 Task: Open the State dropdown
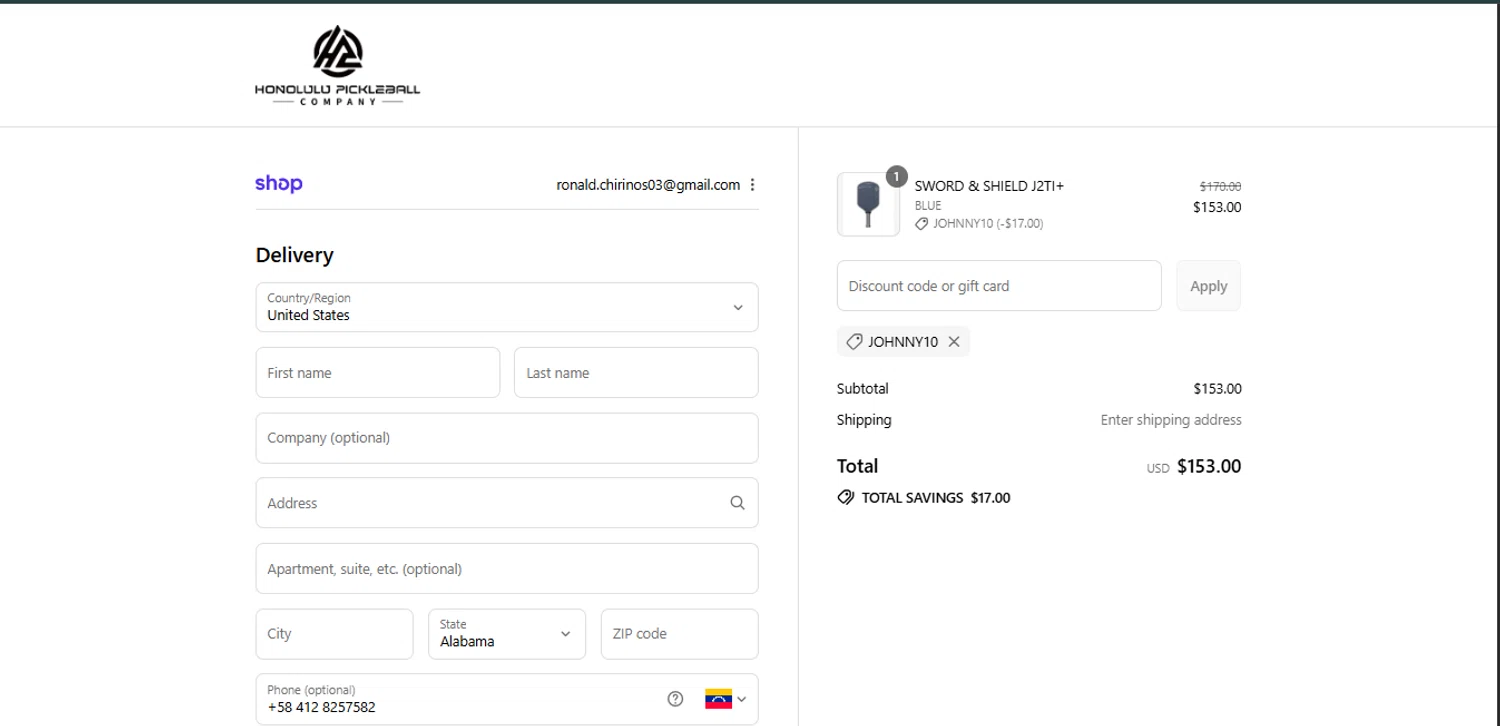pos(507,634)
